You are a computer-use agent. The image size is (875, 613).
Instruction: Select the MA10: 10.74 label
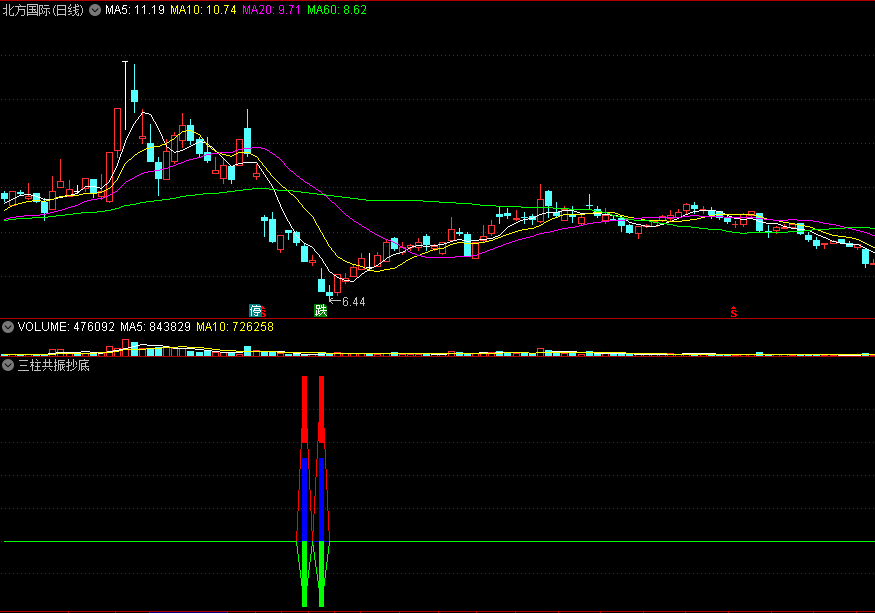pos(203,10)
